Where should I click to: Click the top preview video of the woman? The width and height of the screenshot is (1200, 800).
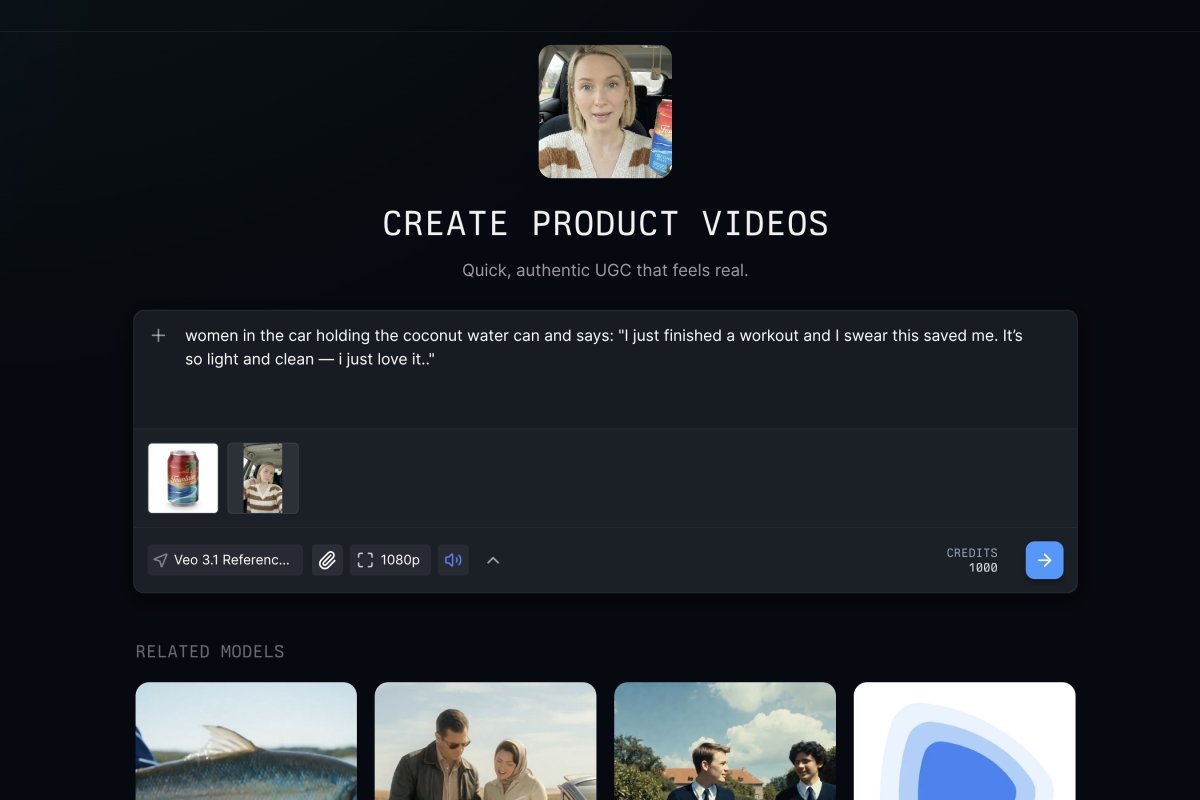point(605,111)
